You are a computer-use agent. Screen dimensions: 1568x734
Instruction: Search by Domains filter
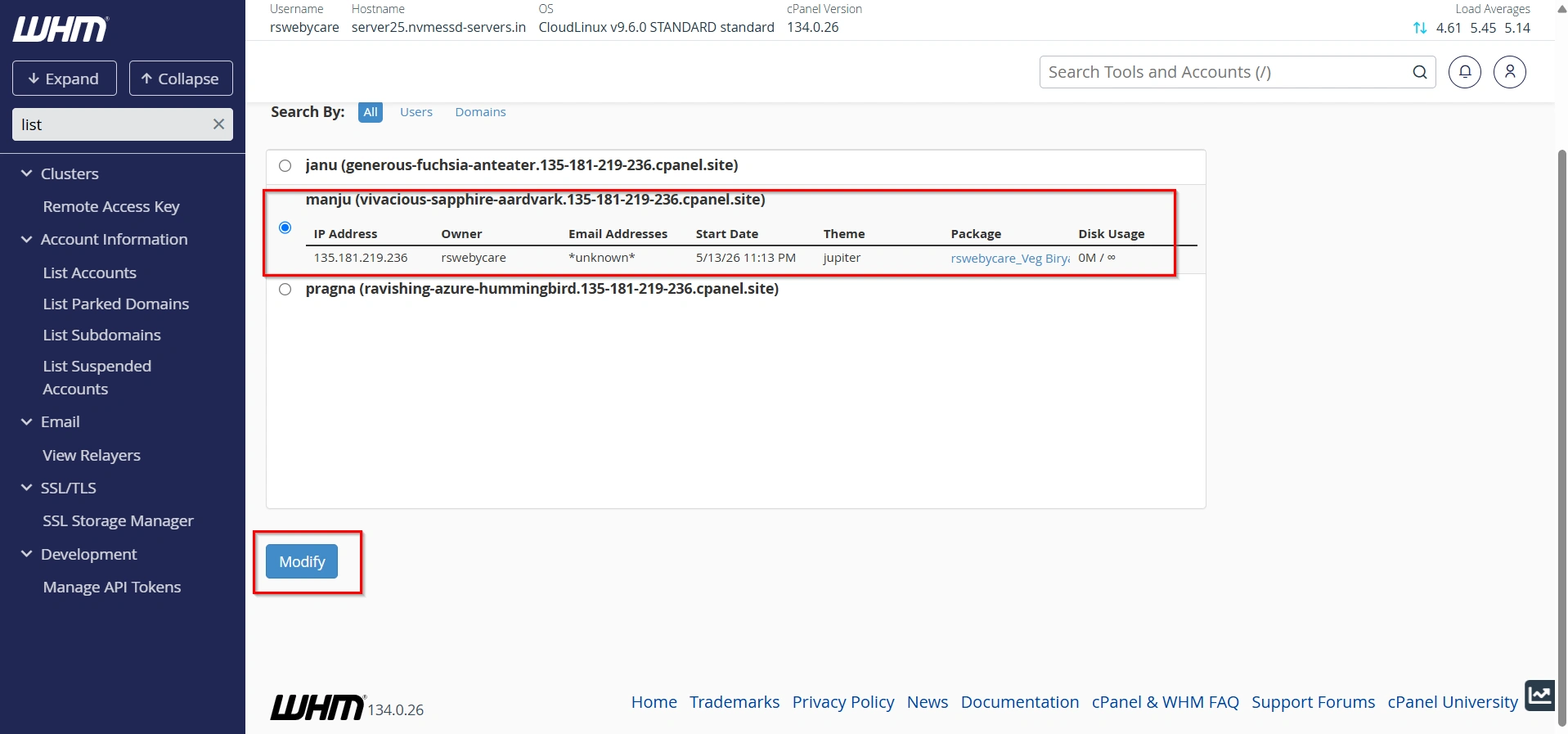pos(480,112)
